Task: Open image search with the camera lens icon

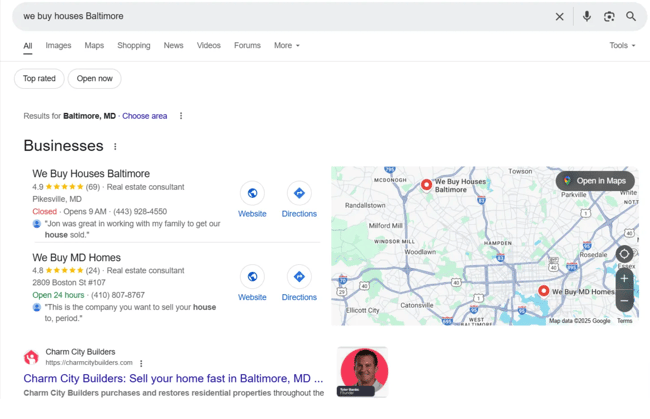Action: [609, 17]
